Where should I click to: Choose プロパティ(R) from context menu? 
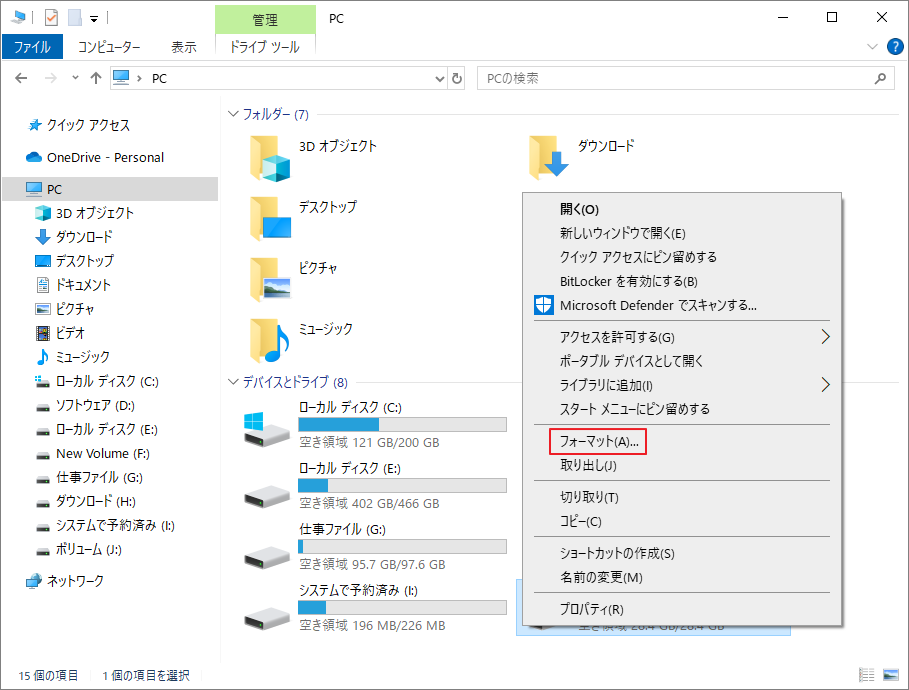[x=682, y=609]
